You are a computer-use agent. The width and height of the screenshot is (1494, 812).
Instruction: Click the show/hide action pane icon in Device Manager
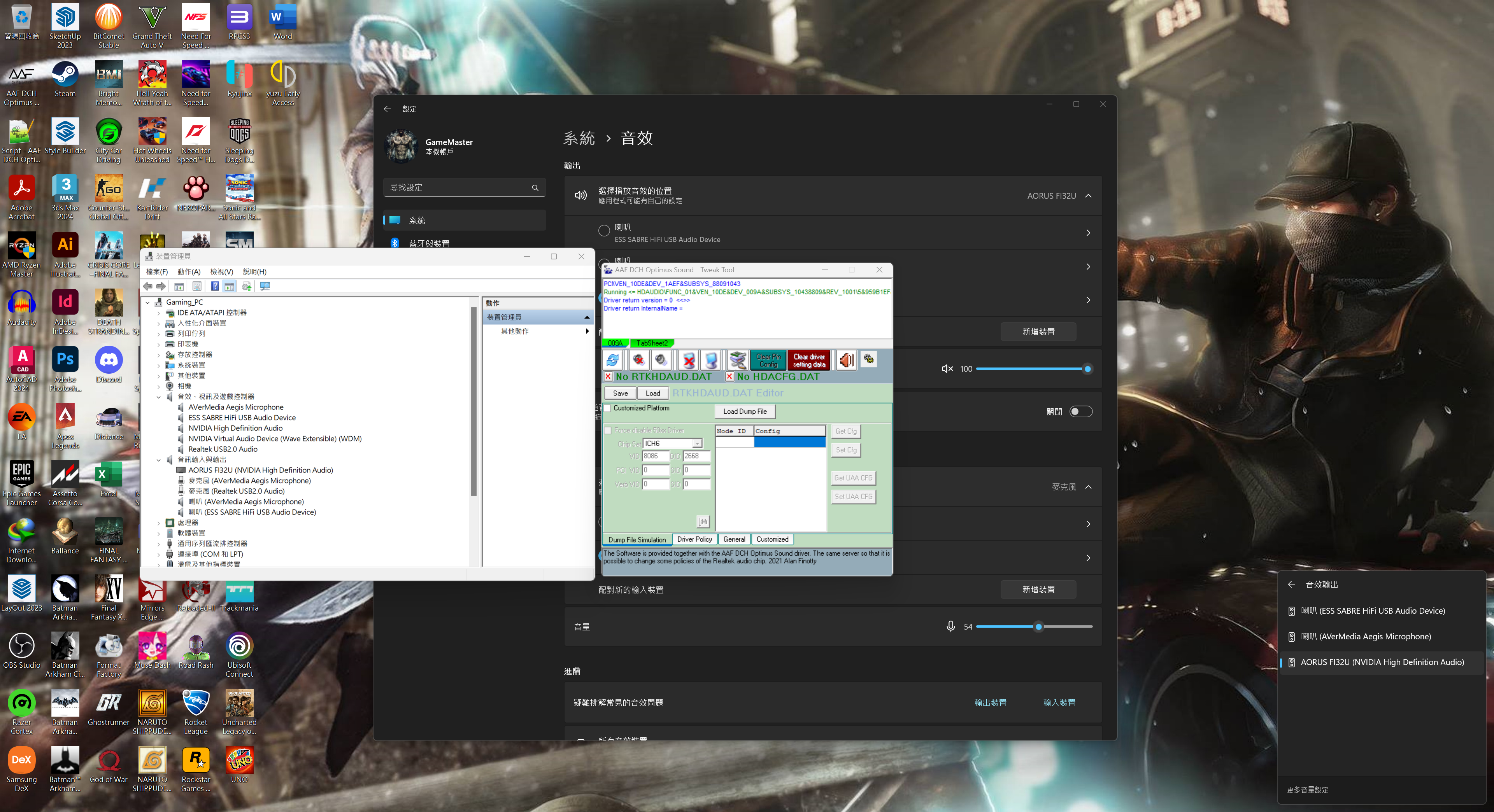pyautogui.click(x=230, y=286)
